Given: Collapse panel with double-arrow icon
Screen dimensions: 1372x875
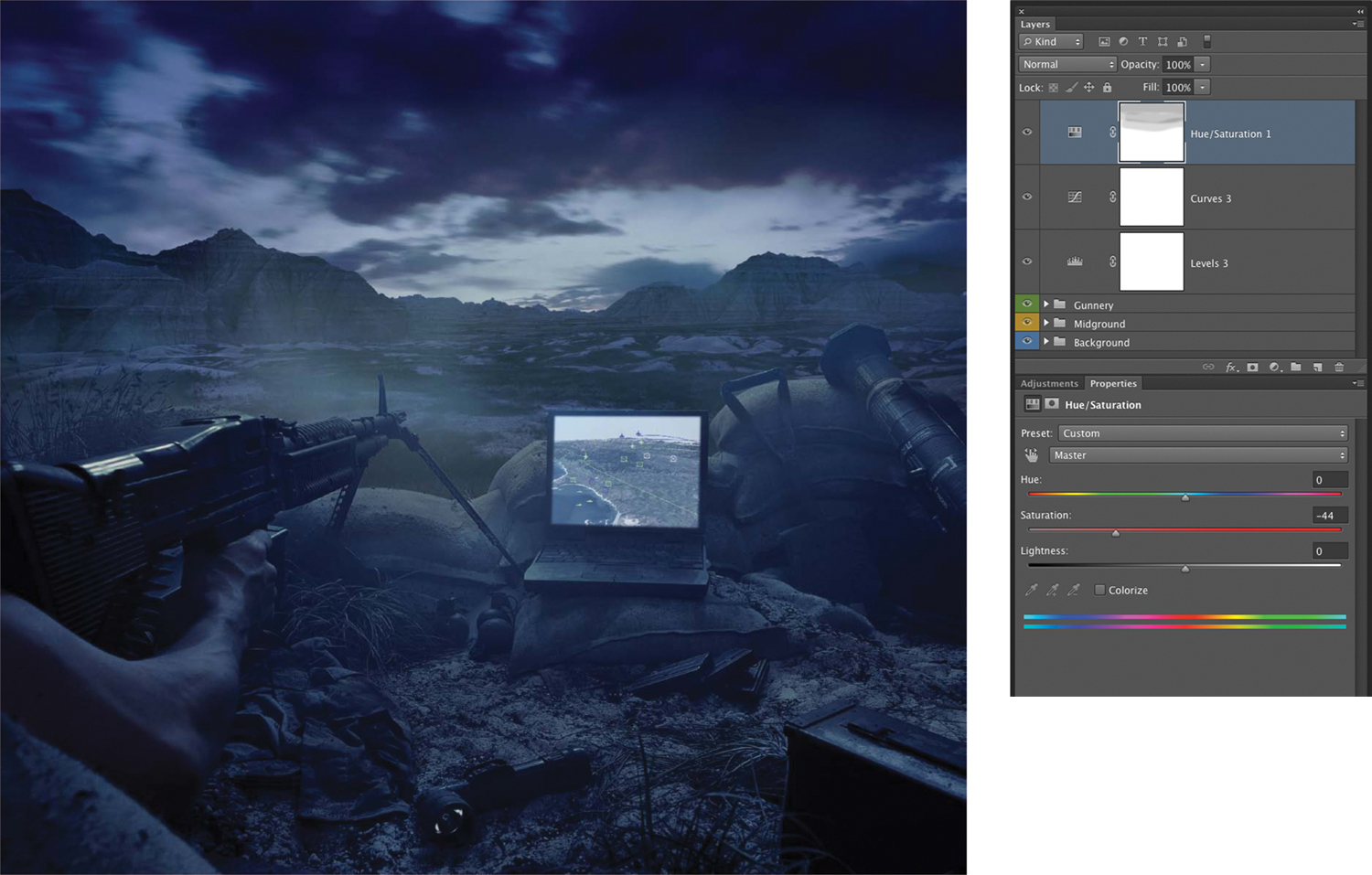Looking at the screenshot, I should (1359, 12).
